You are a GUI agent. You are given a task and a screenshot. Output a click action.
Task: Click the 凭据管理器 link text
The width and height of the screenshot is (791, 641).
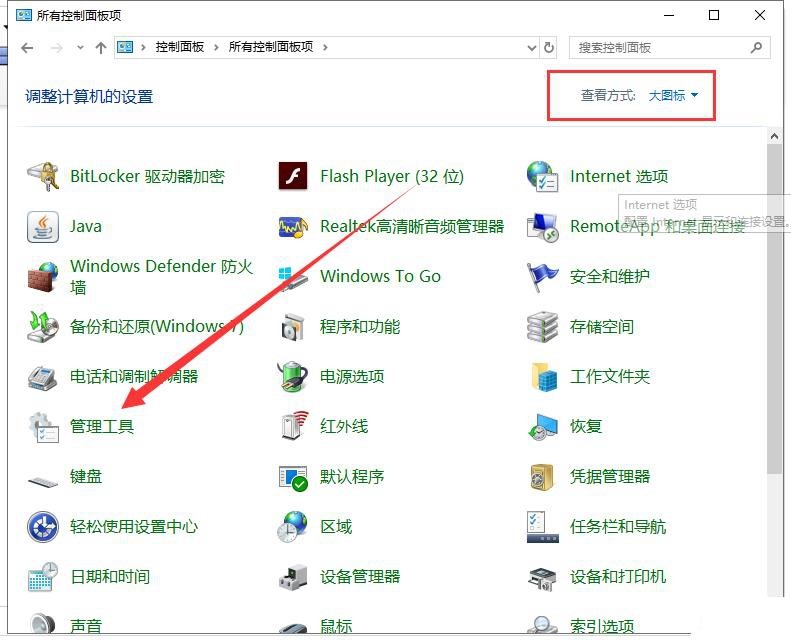[x=610, y=477]
